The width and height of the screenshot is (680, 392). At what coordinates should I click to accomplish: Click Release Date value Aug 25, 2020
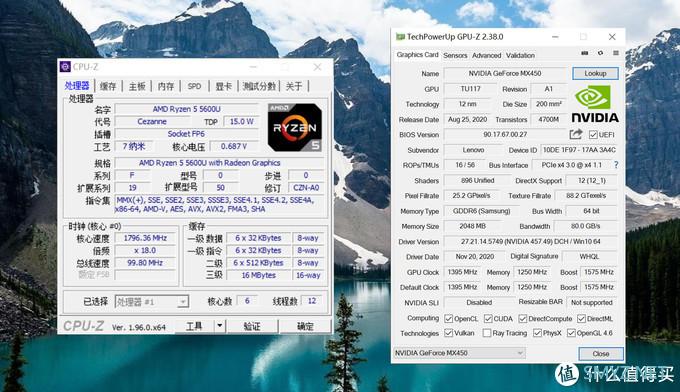467,119
